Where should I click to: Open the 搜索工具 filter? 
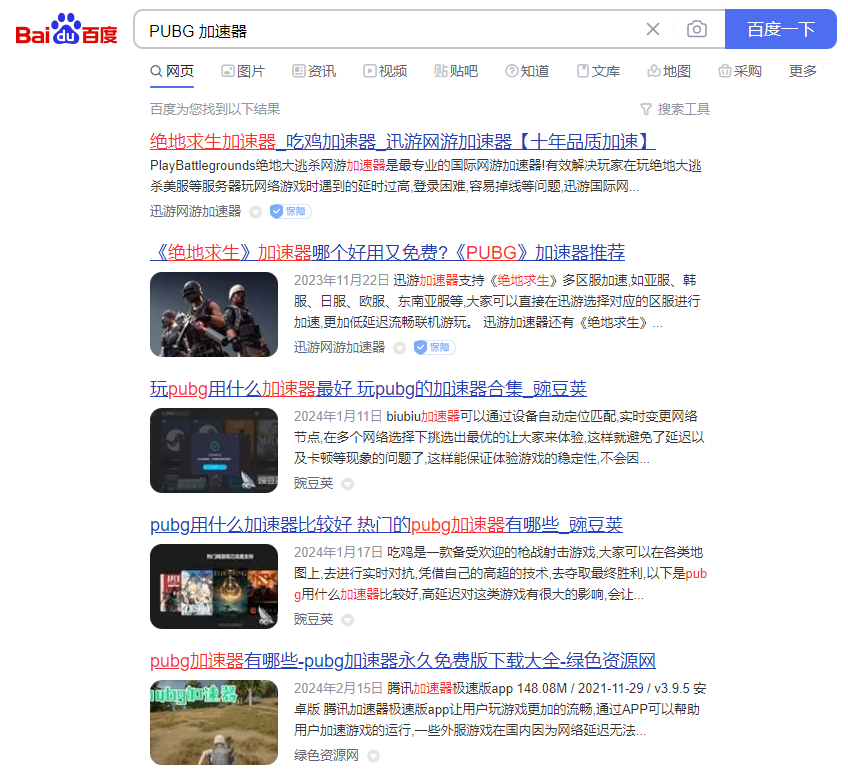[675, 109]
